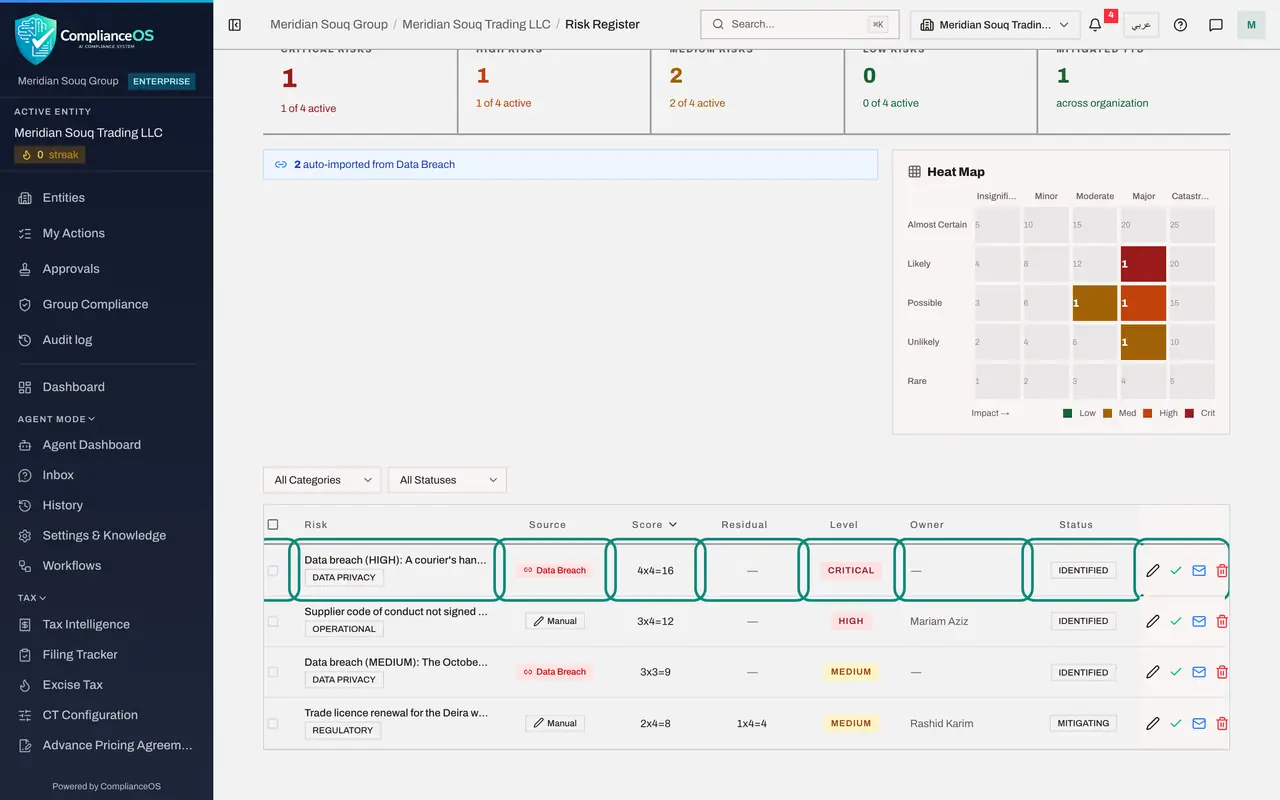The image size is (1280, 800).
Task: Mark the Data breach MEDIUM risk resolved
Action: (x=1176, y=672)
